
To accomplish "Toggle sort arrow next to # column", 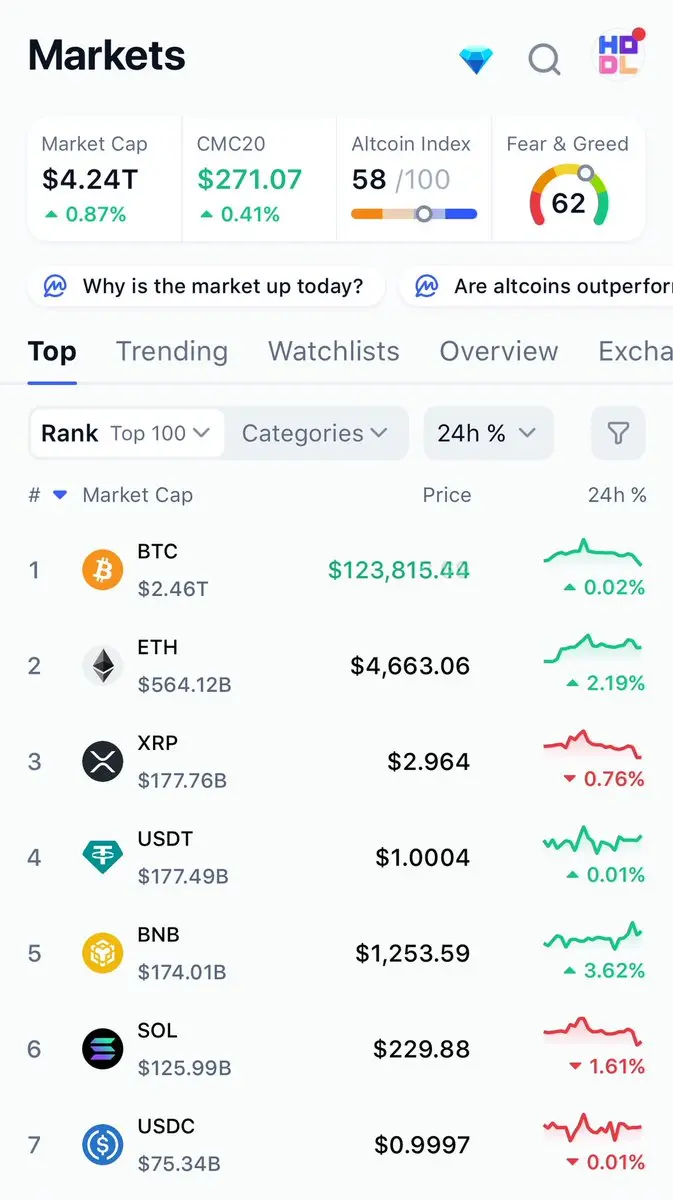I will [x=59, y=495].
